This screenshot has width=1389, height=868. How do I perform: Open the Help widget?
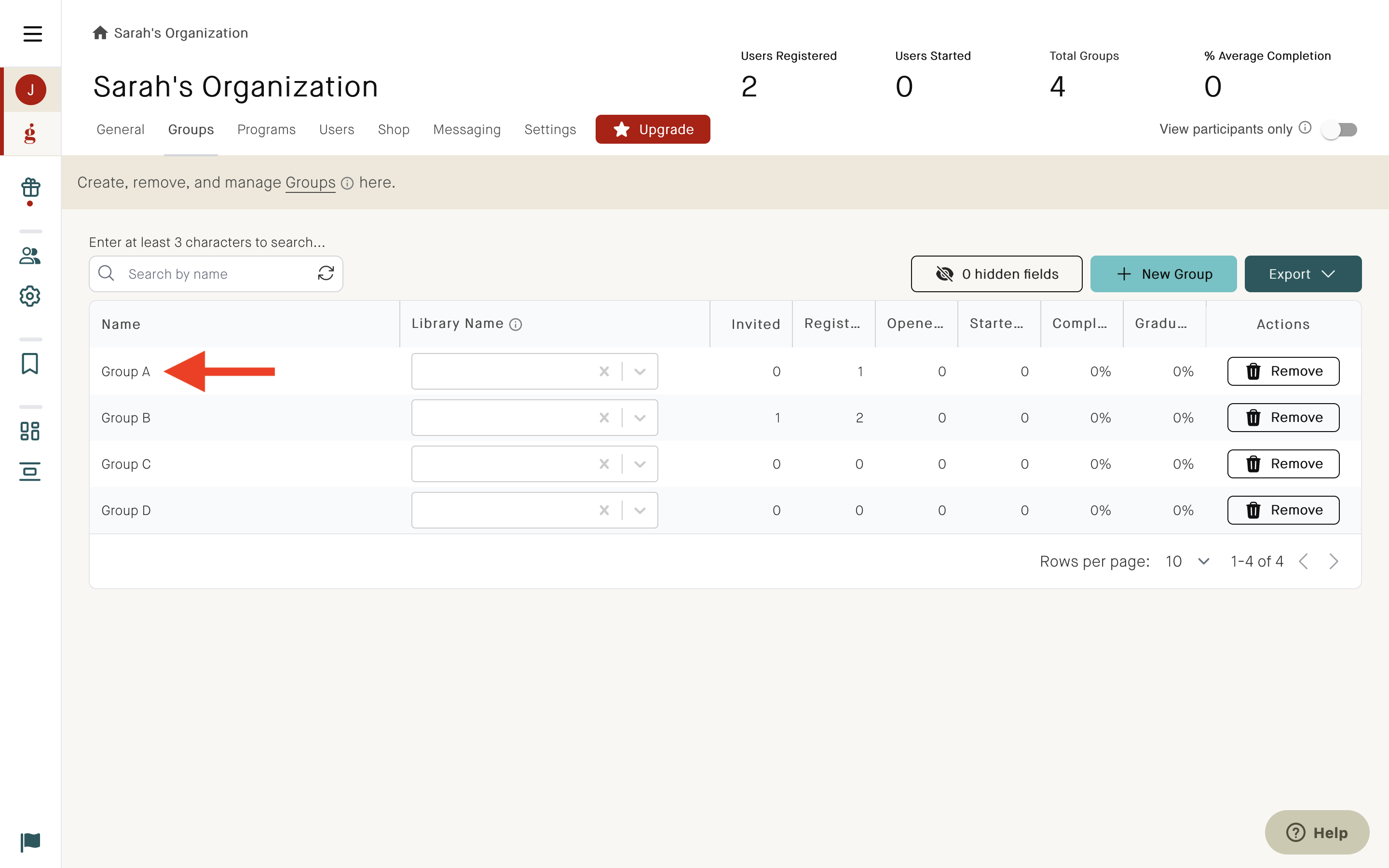pyautogui.click(x=1317, y=832)
